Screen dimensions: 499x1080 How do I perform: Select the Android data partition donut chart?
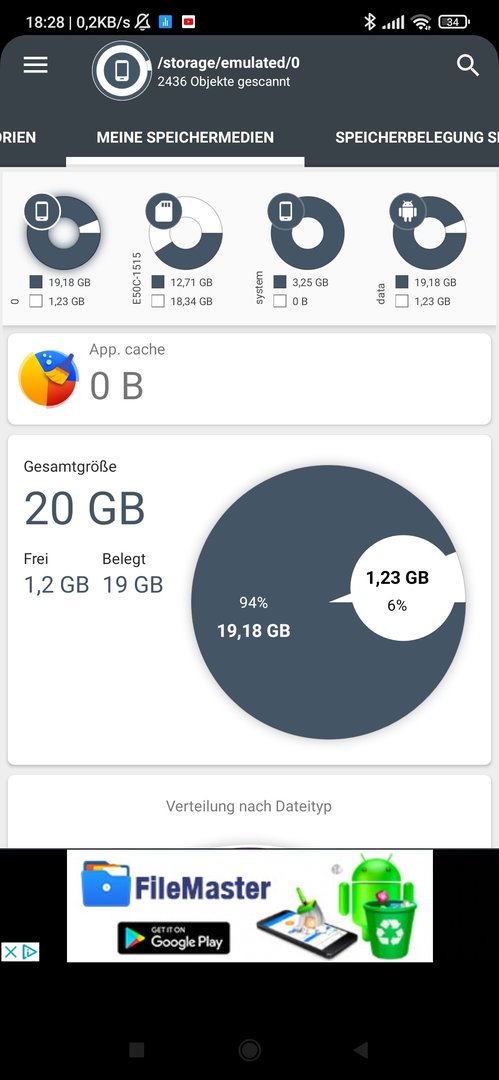(429, 232)
